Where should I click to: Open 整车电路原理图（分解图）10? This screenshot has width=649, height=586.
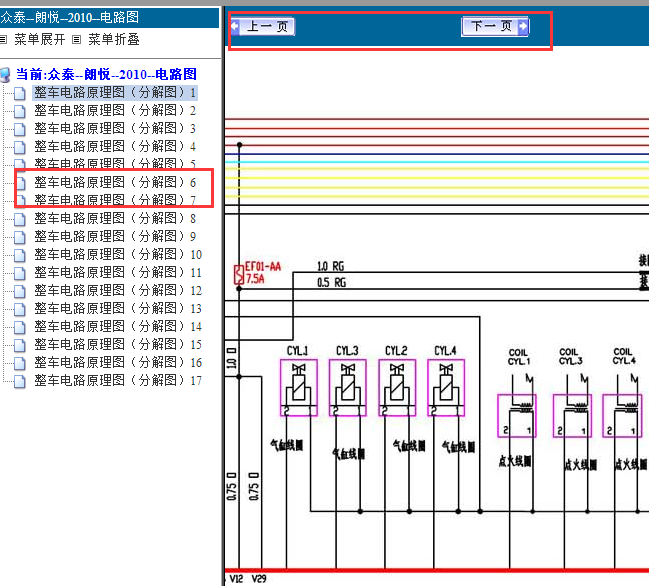[118, 255]
